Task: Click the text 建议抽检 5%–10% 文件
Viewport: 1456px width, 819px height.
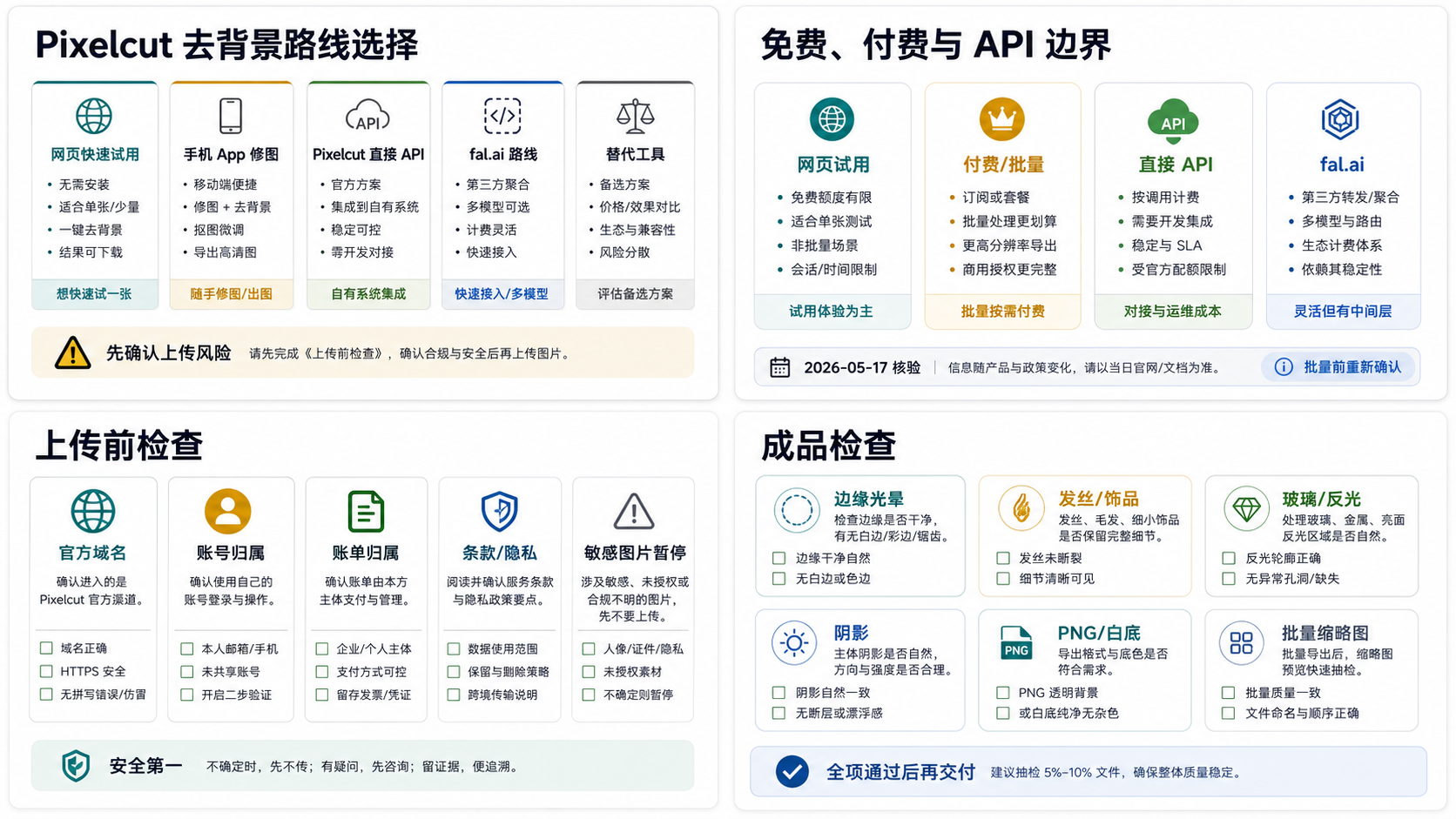Action: (1057, 772)
